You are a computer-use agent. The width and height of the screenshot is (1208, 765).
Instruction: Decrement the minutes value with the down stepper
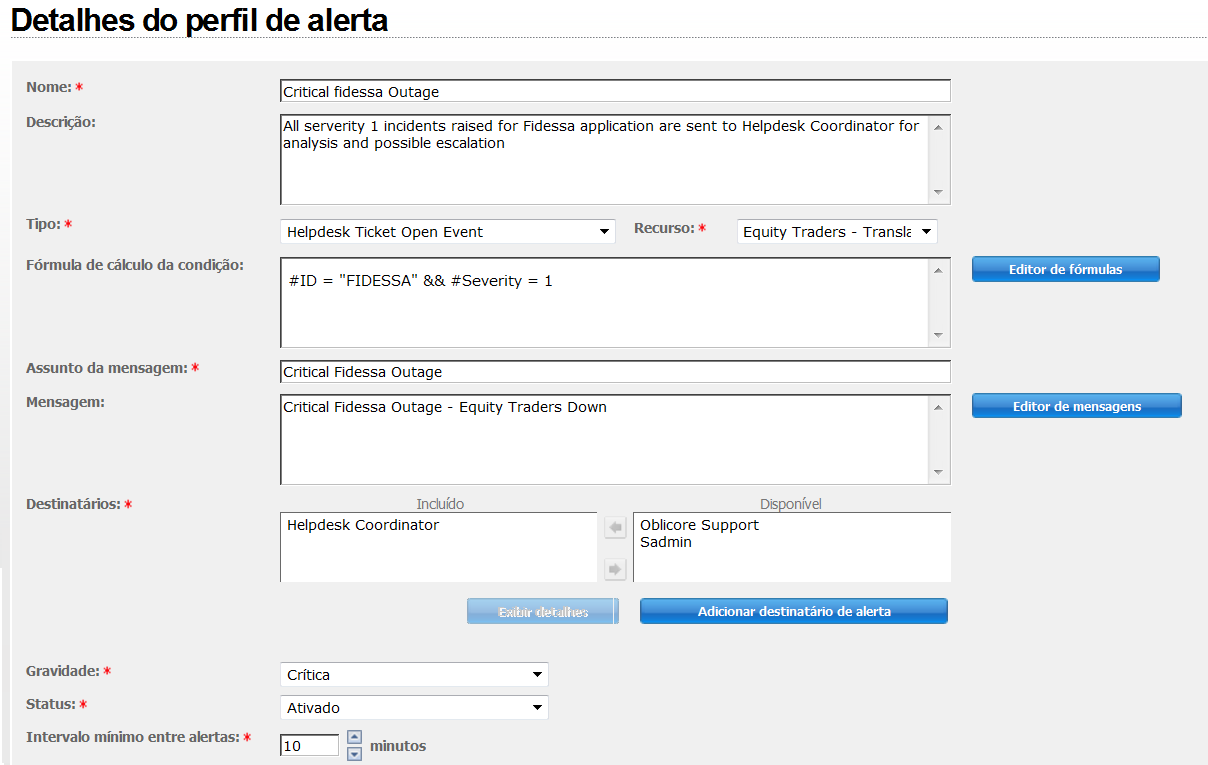pyautogui.click(x=353, y=752)
